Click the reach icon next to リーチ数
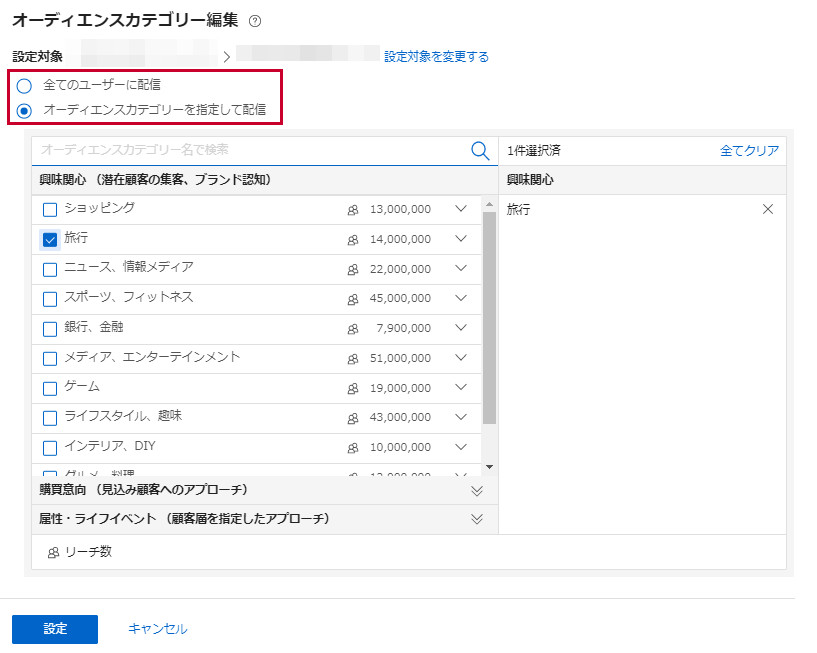 click(53, 553)
